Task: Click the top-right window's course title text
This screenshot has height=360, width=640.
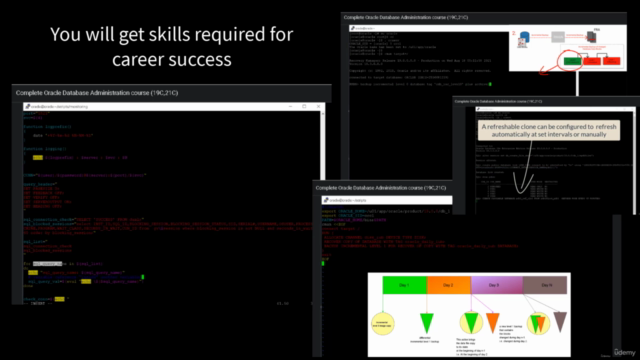Action: point(406,18)
